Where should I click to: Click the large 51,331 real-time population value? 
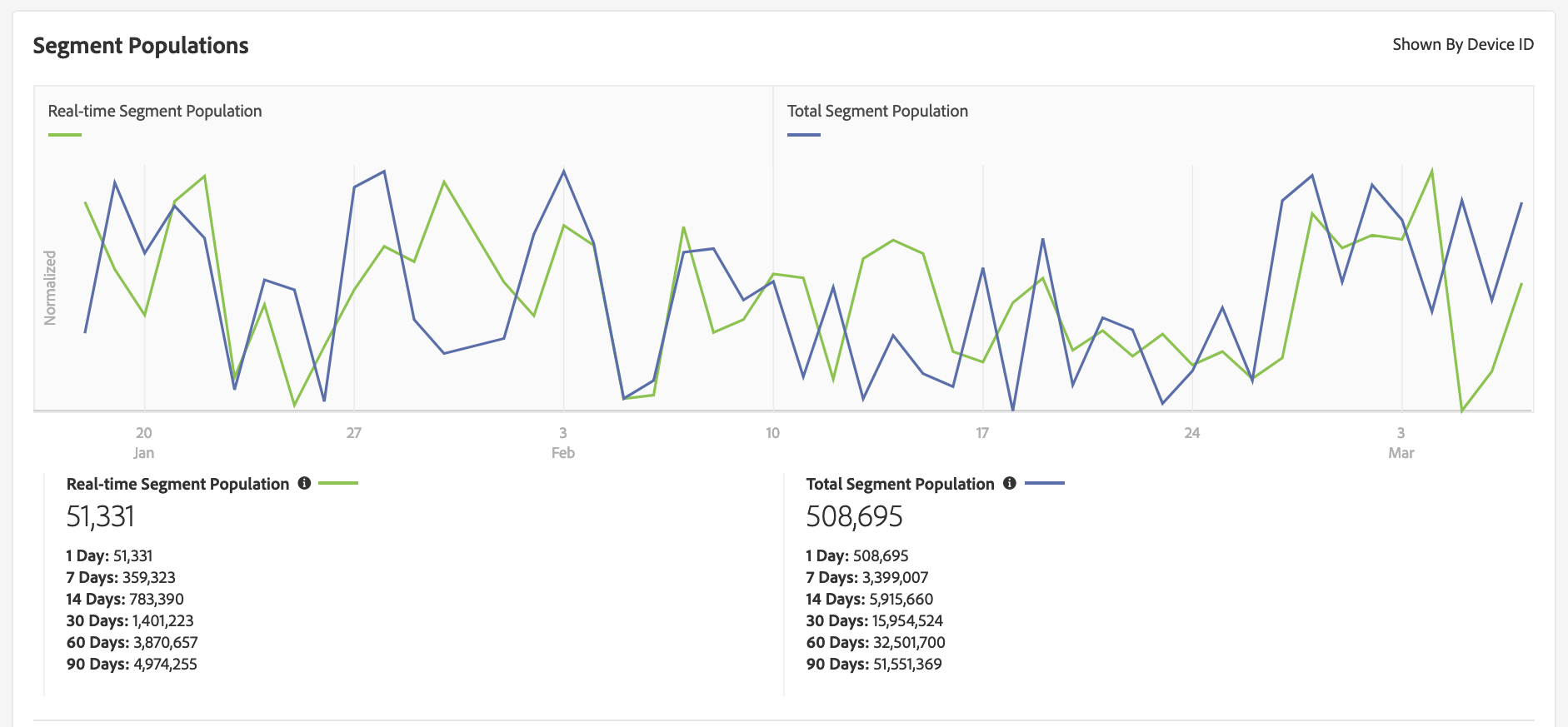click(100, 517)
